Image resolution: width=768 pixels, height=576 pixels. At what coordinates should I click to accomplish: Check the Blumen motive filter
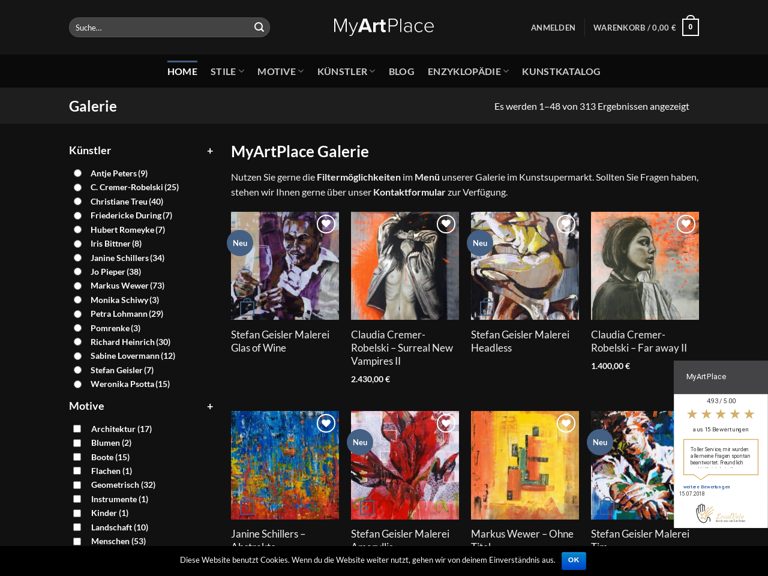pos(77,443)
